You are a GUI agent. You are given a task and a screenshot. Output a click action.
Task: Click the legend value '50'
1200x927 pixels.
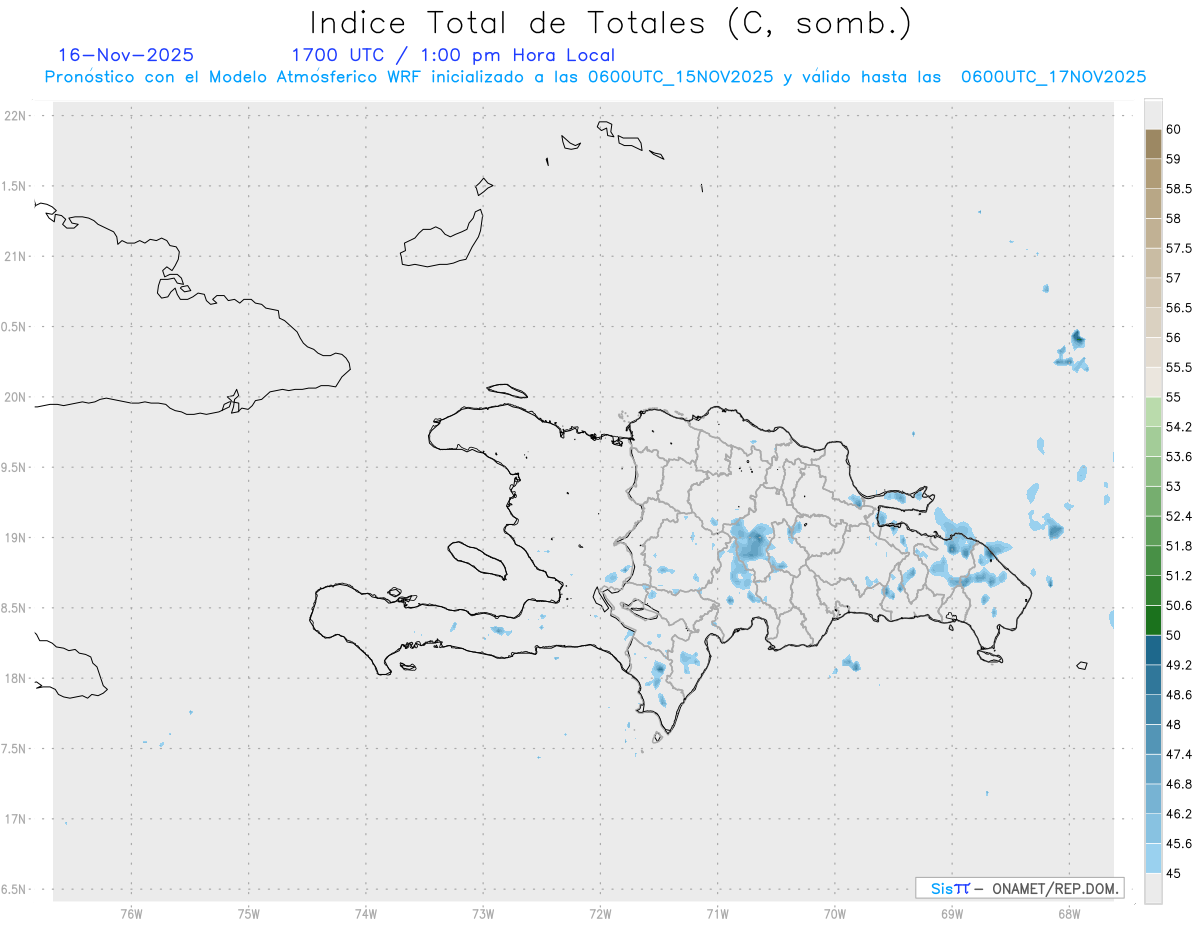pos(1173,635)
